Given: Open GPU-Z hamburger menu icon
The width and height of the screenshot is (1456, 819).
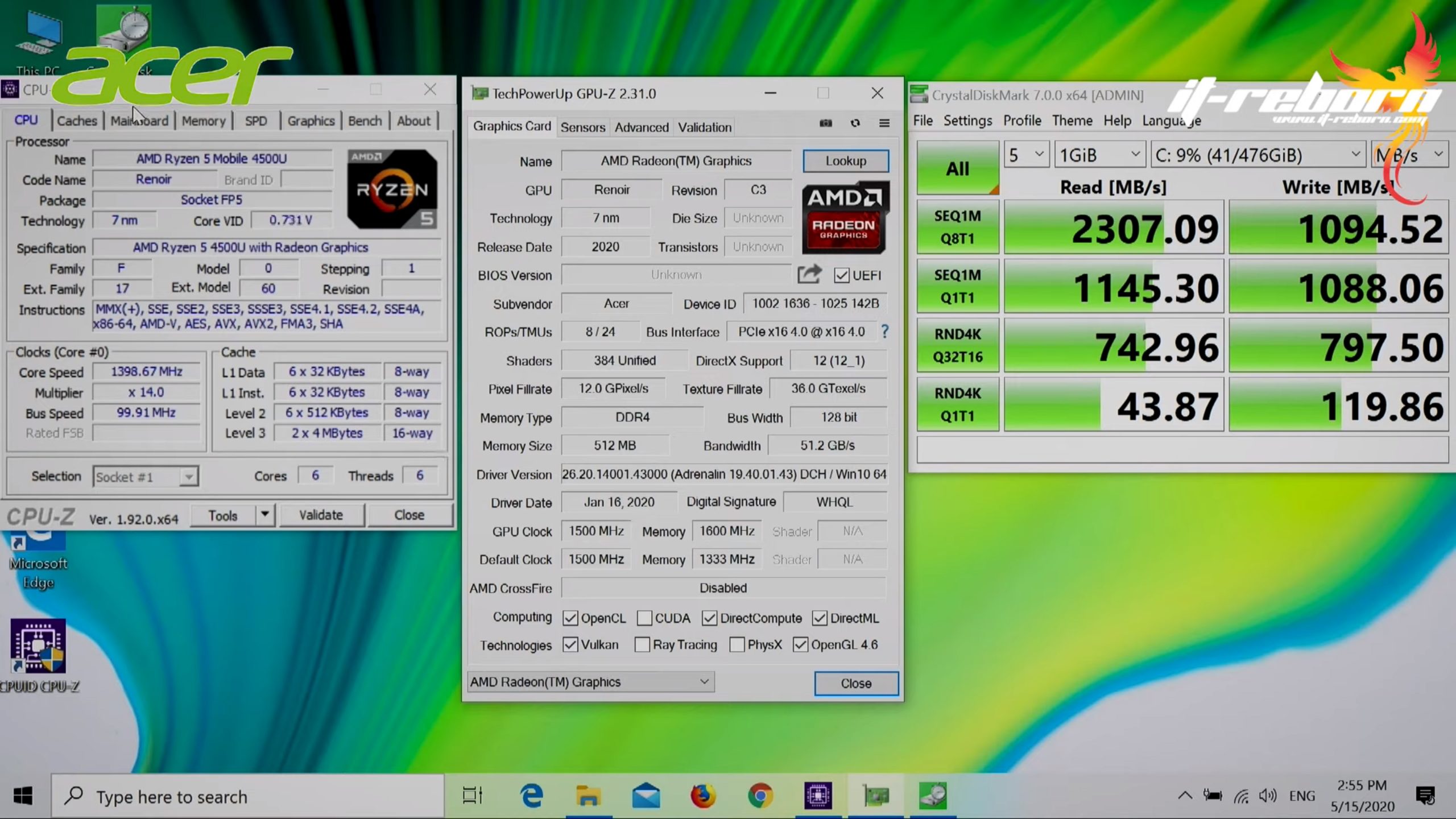Looking at the screenshot, I should click(x=884, y=123).
